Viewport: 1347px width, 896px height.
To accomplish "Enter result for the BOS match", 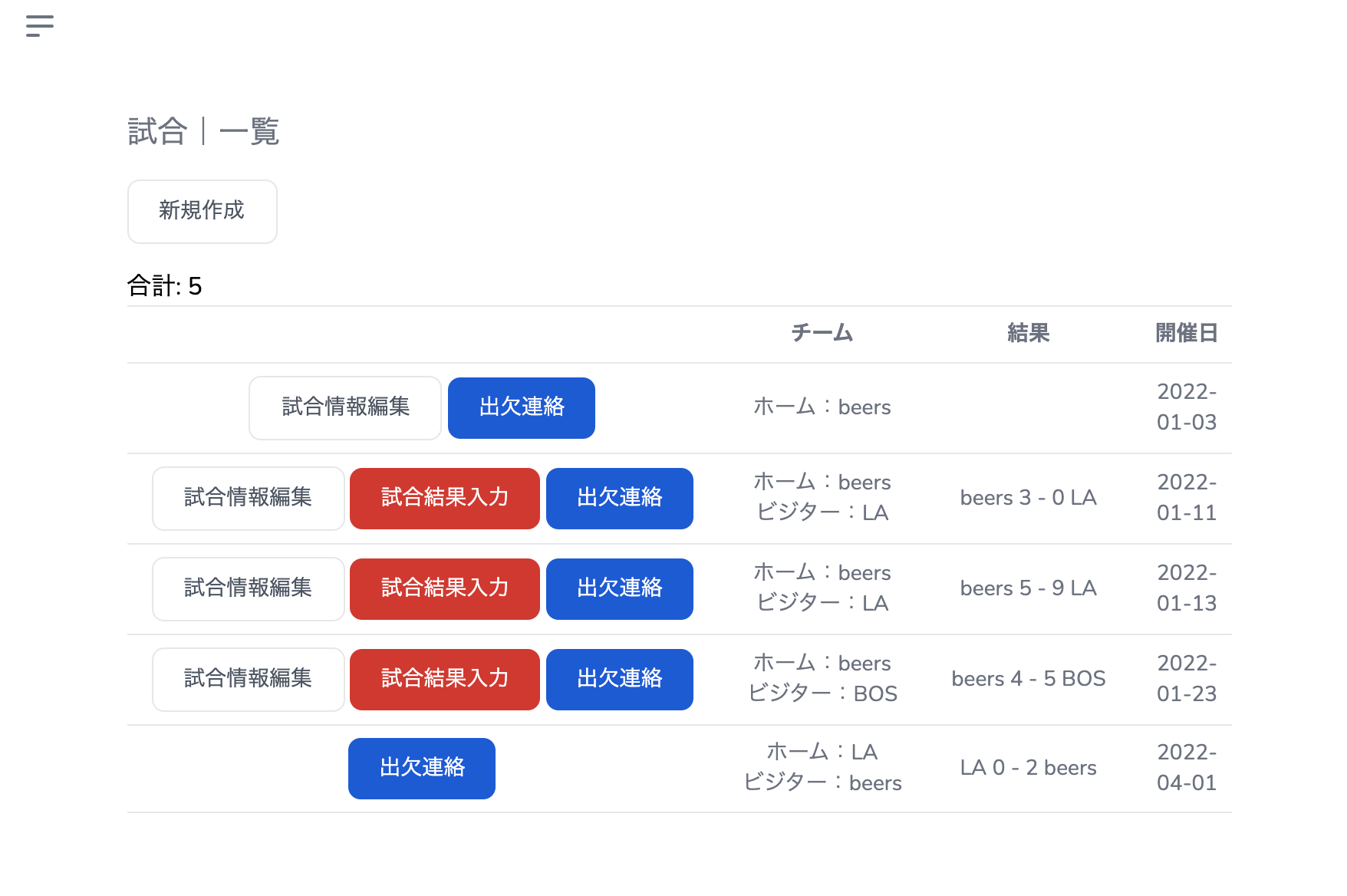I will tap(444, 679).
